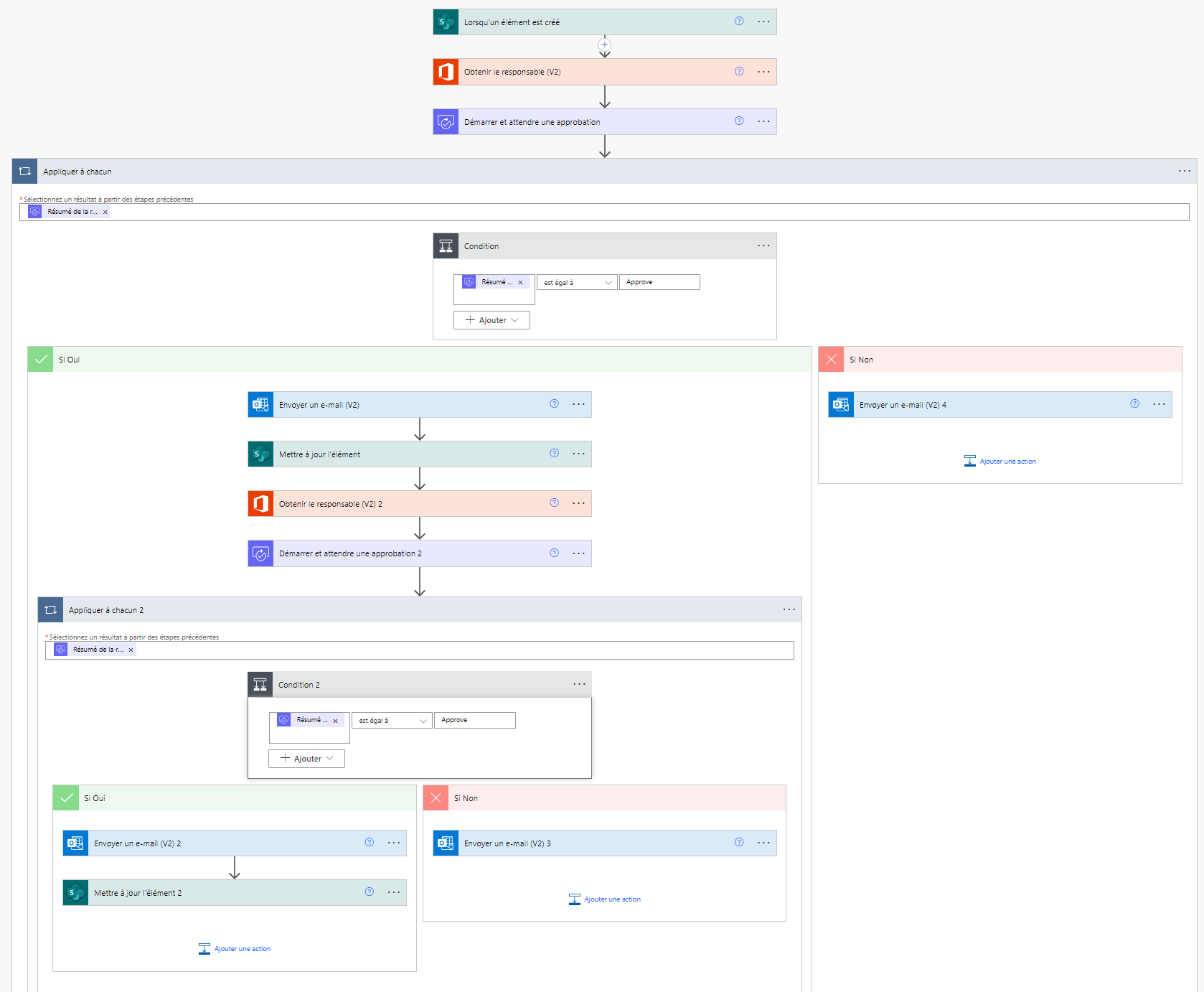Open the ellipsis menu of "Envoyer un e-mail (V2) 4"
The image size is (1204, 992).
click(1159, 404)
